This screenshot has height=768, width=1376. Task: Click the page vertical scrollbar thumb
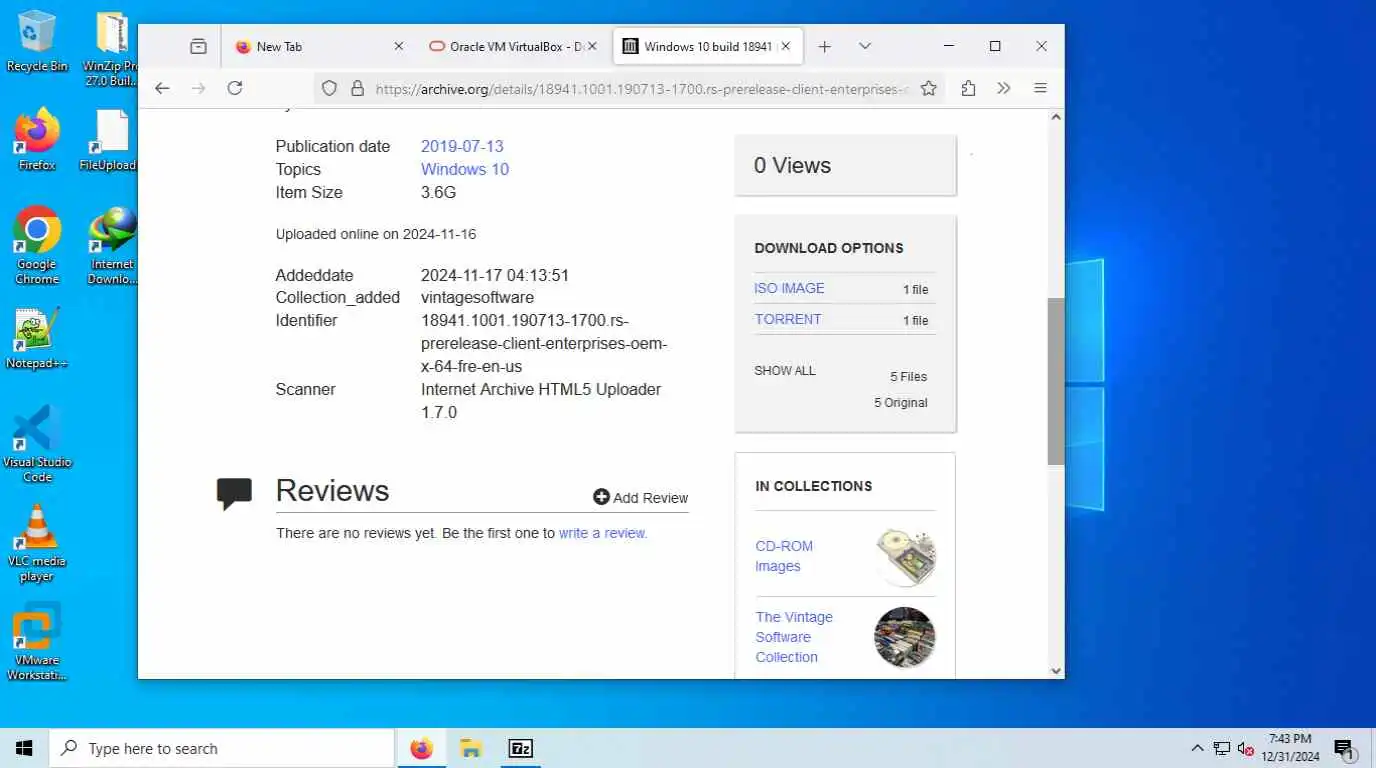click(1056, 381)
